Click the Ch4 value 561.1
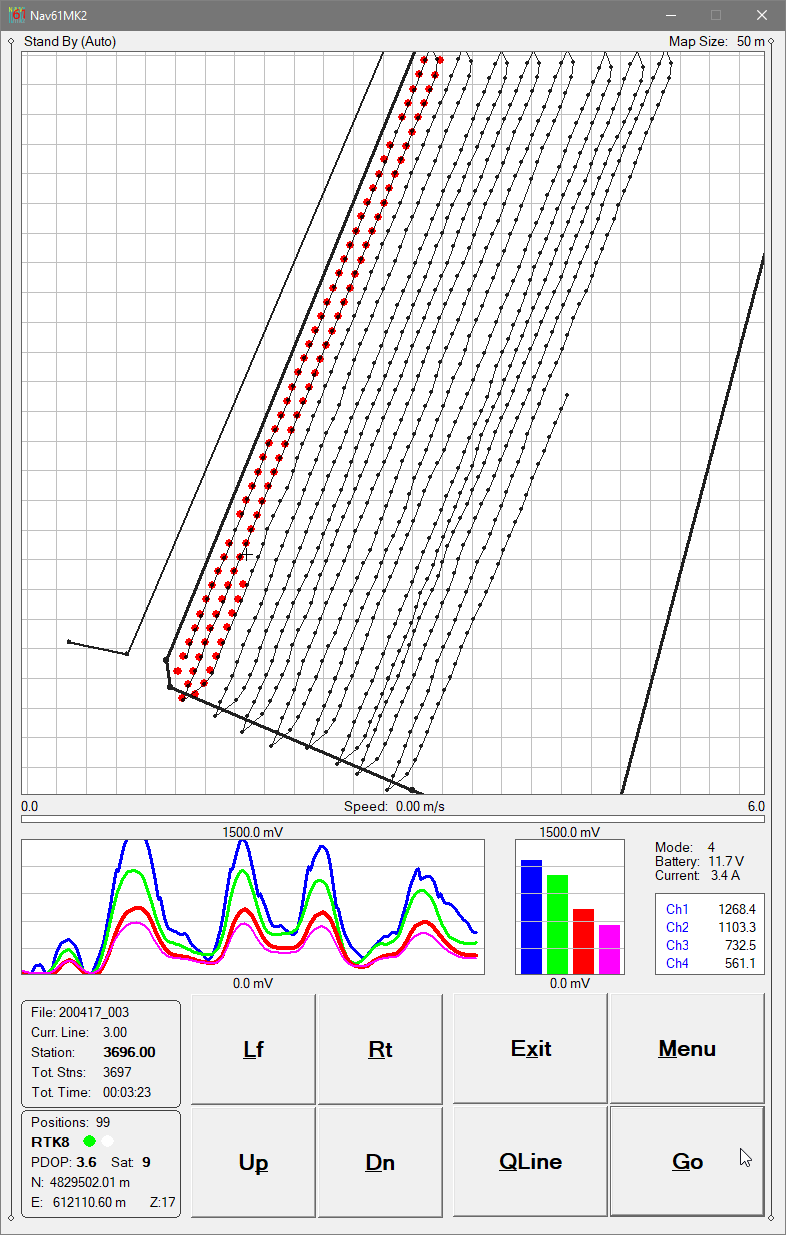This screenshot has height=1235, width=786. click(x=740, y=963)
